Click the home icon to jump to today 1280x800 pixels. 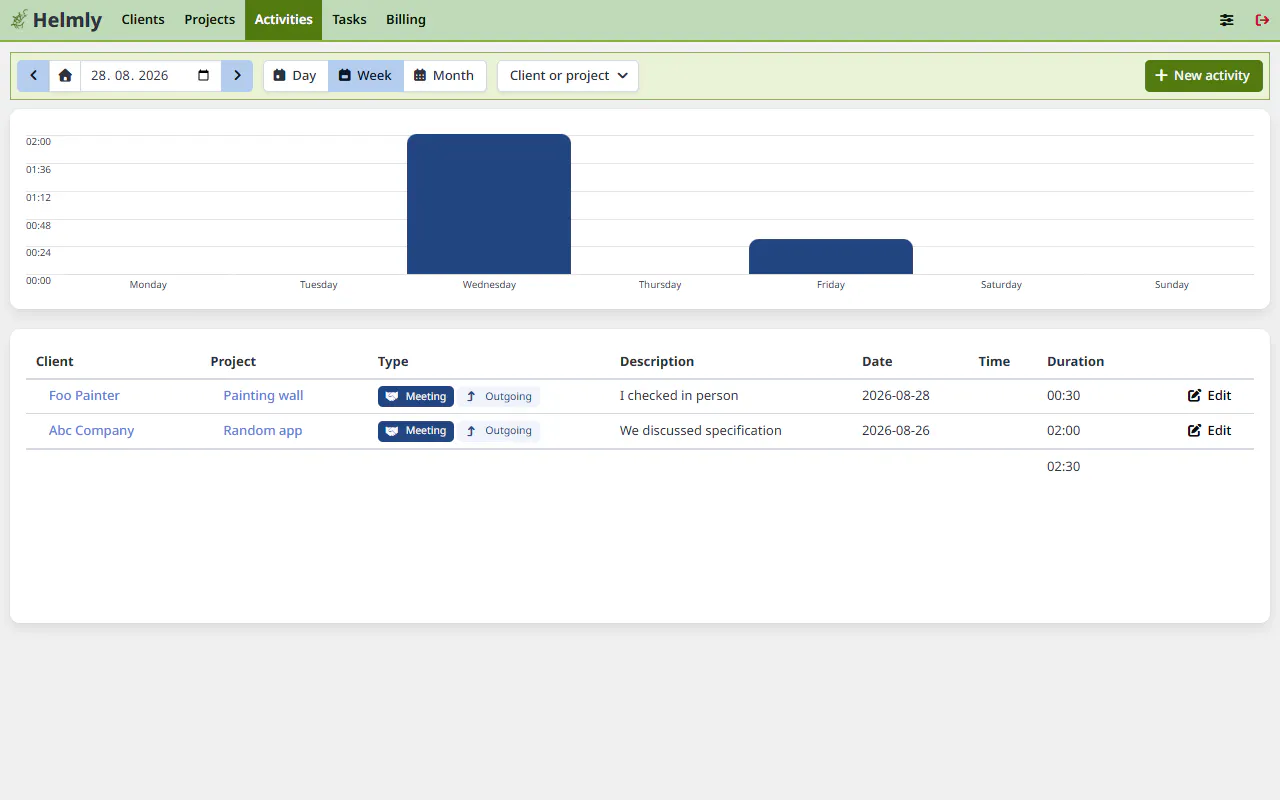(65, 76)
